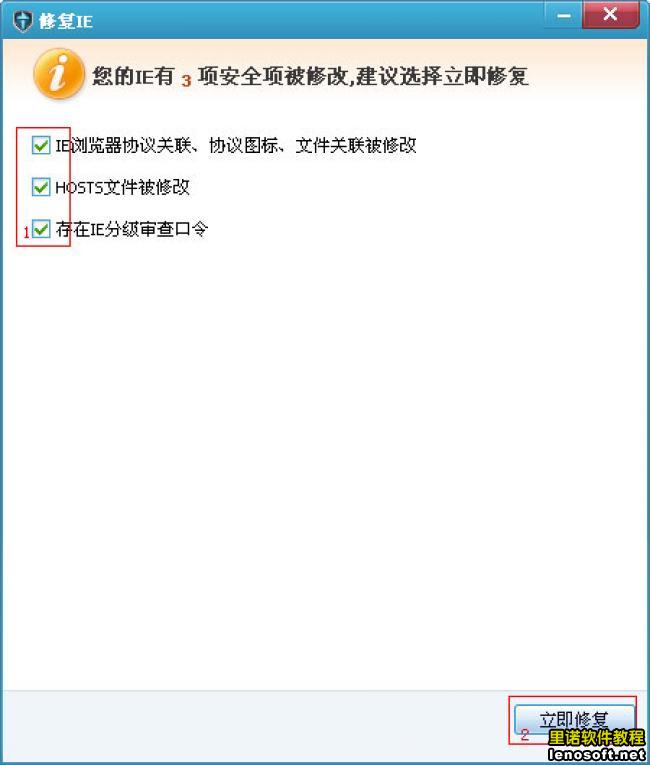Open the lenosoft.net watermark link

click(x=596, y=754)
